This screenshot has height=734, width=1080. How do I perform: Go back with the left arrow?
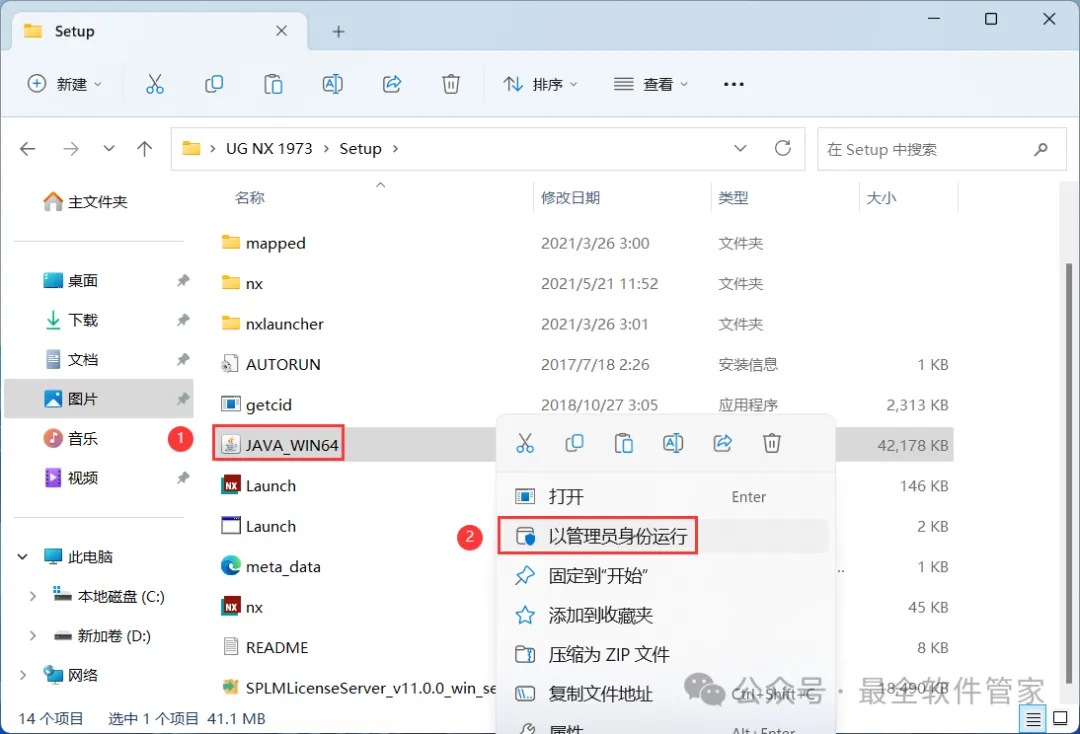coord(28,149)
